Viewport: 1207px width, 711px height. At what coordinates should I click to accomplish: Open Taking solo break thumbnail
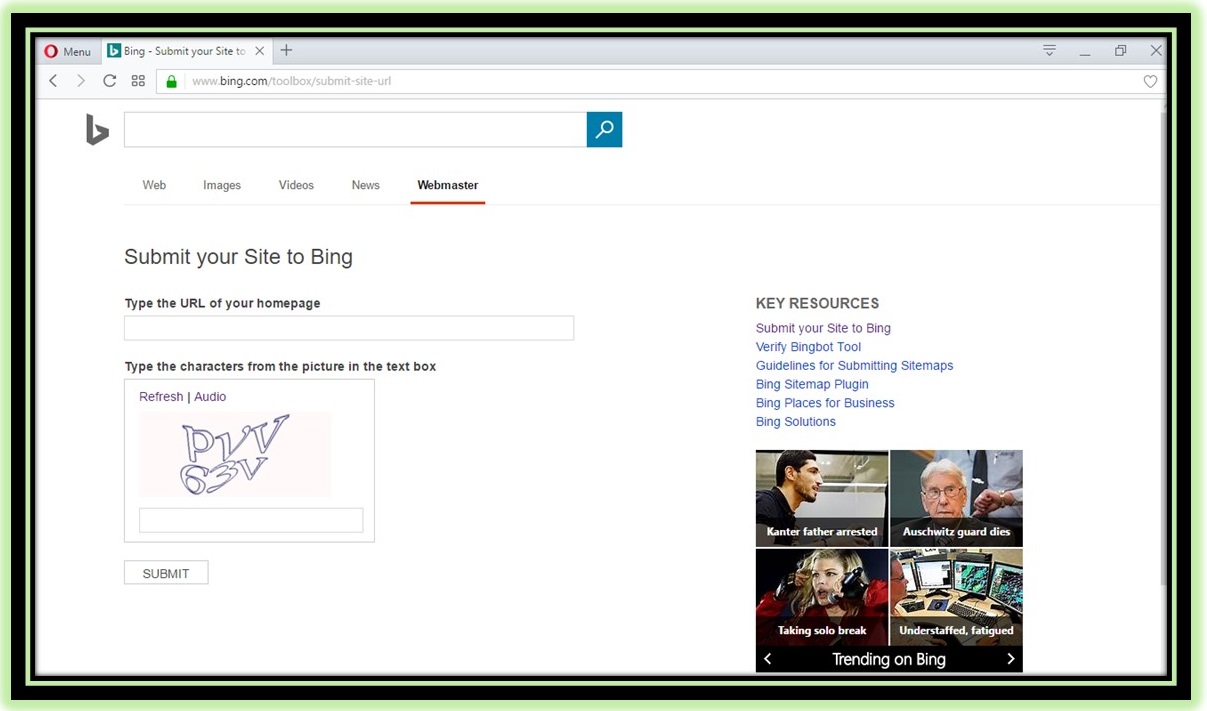pos(822,597)
